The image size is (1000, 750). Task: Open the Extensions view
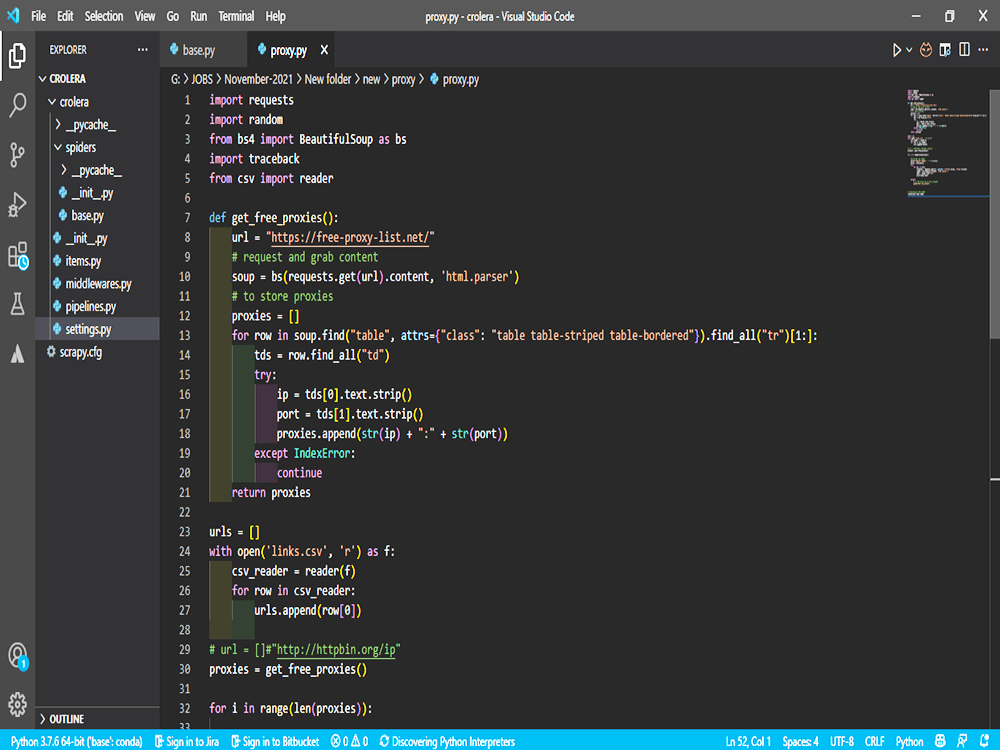pyautogui.click(x=16, y=255)
